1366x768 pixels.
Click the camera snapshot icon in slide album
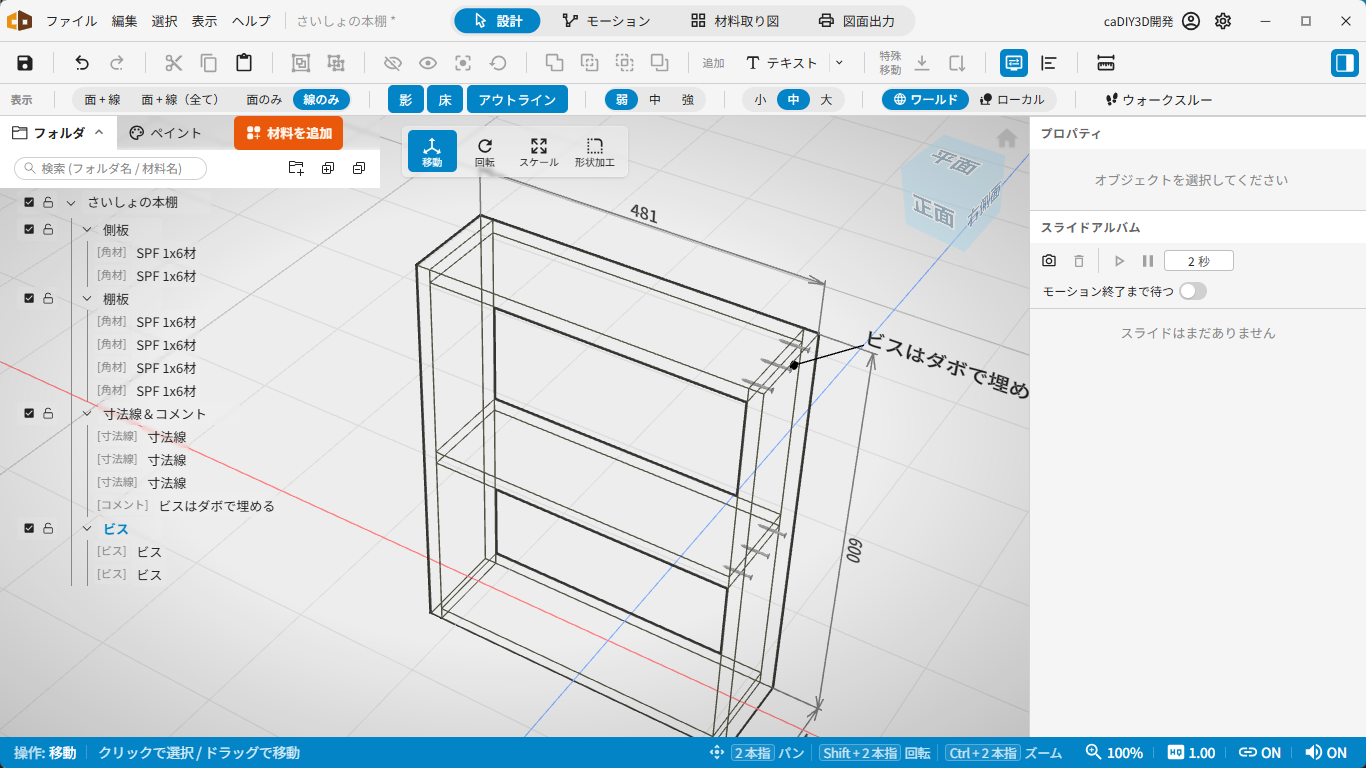point(1049,261)
